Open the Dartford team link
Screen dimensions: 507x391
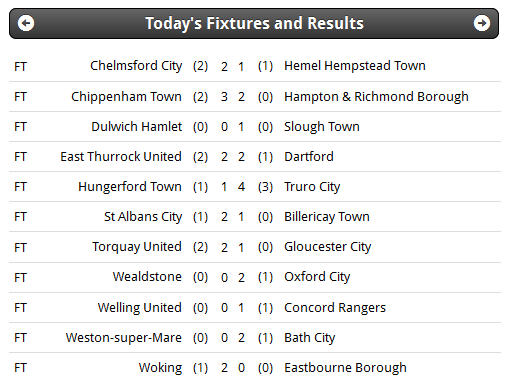[309, 157]
